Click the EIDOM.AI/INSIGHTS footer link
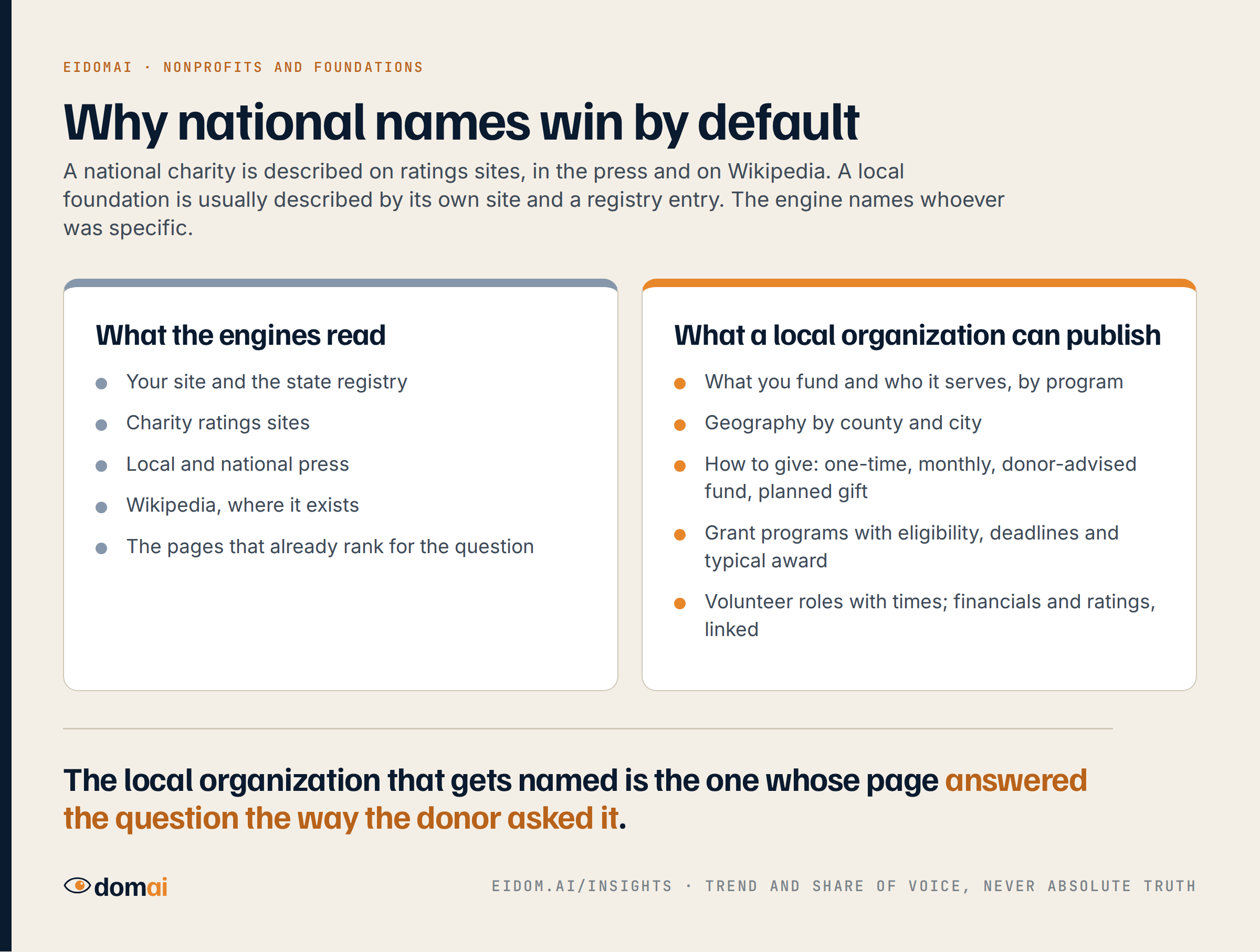 pos(582,886)
